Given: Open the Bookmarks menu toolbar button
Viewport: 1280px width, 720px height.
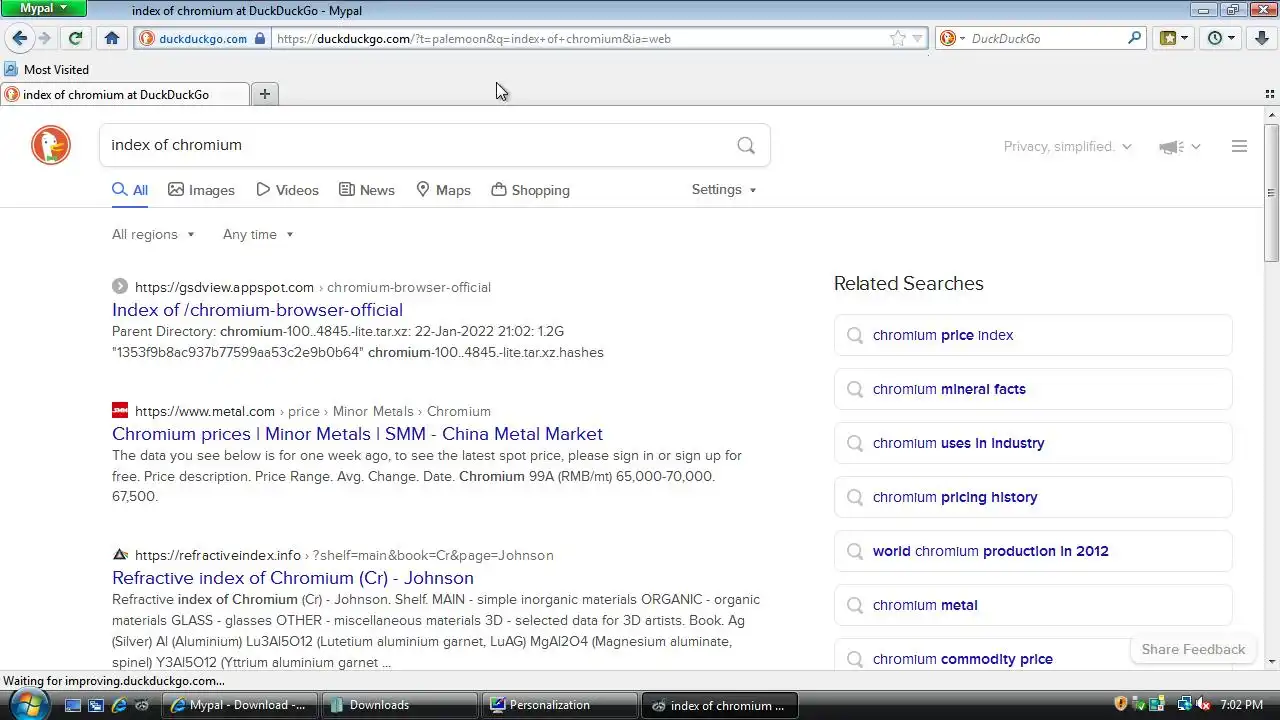Looking at the screenshot, I should coord(1173,38).
